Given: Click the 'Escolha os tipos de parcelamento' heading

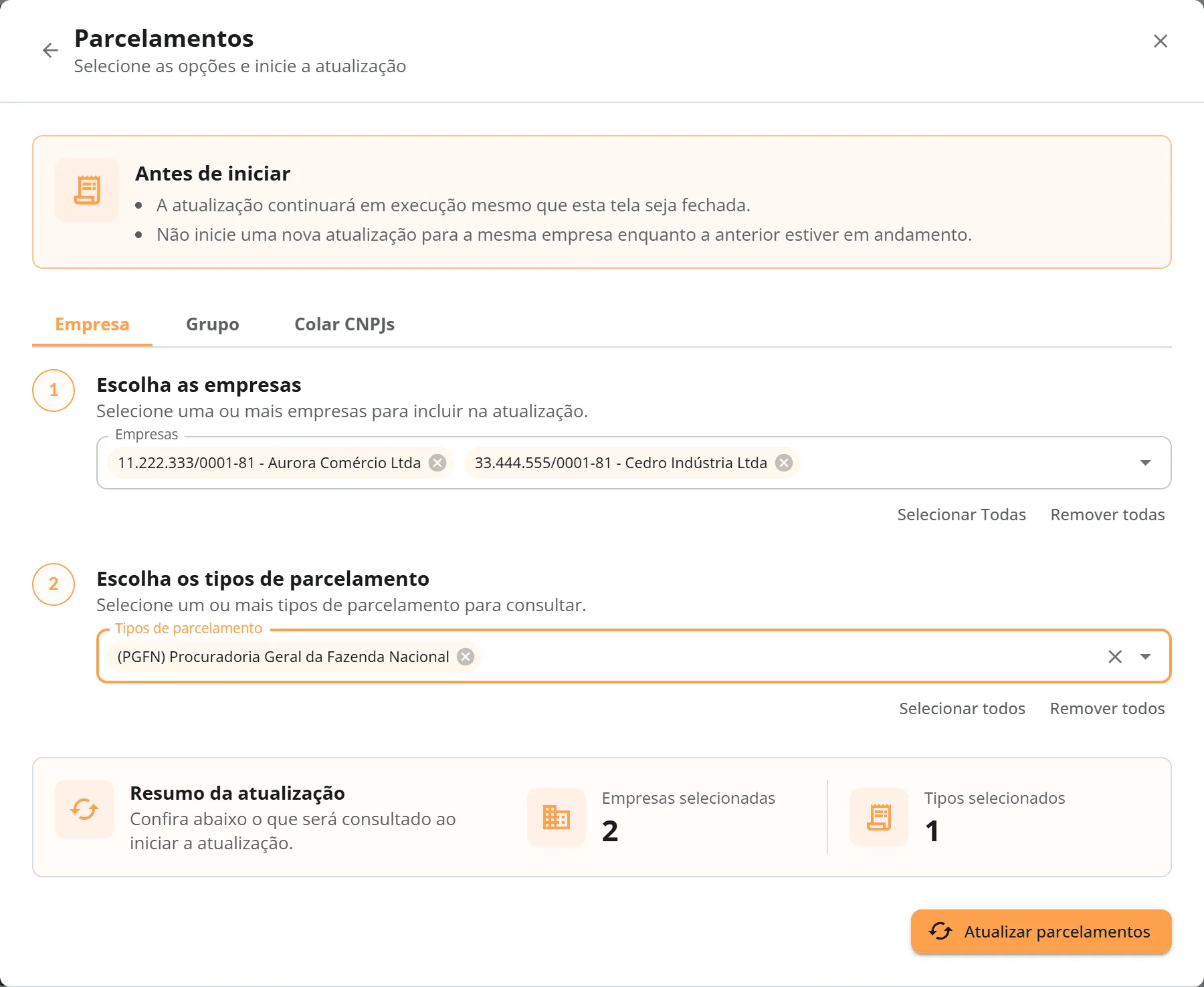Looking at the screenshot, I should point(263,579).
